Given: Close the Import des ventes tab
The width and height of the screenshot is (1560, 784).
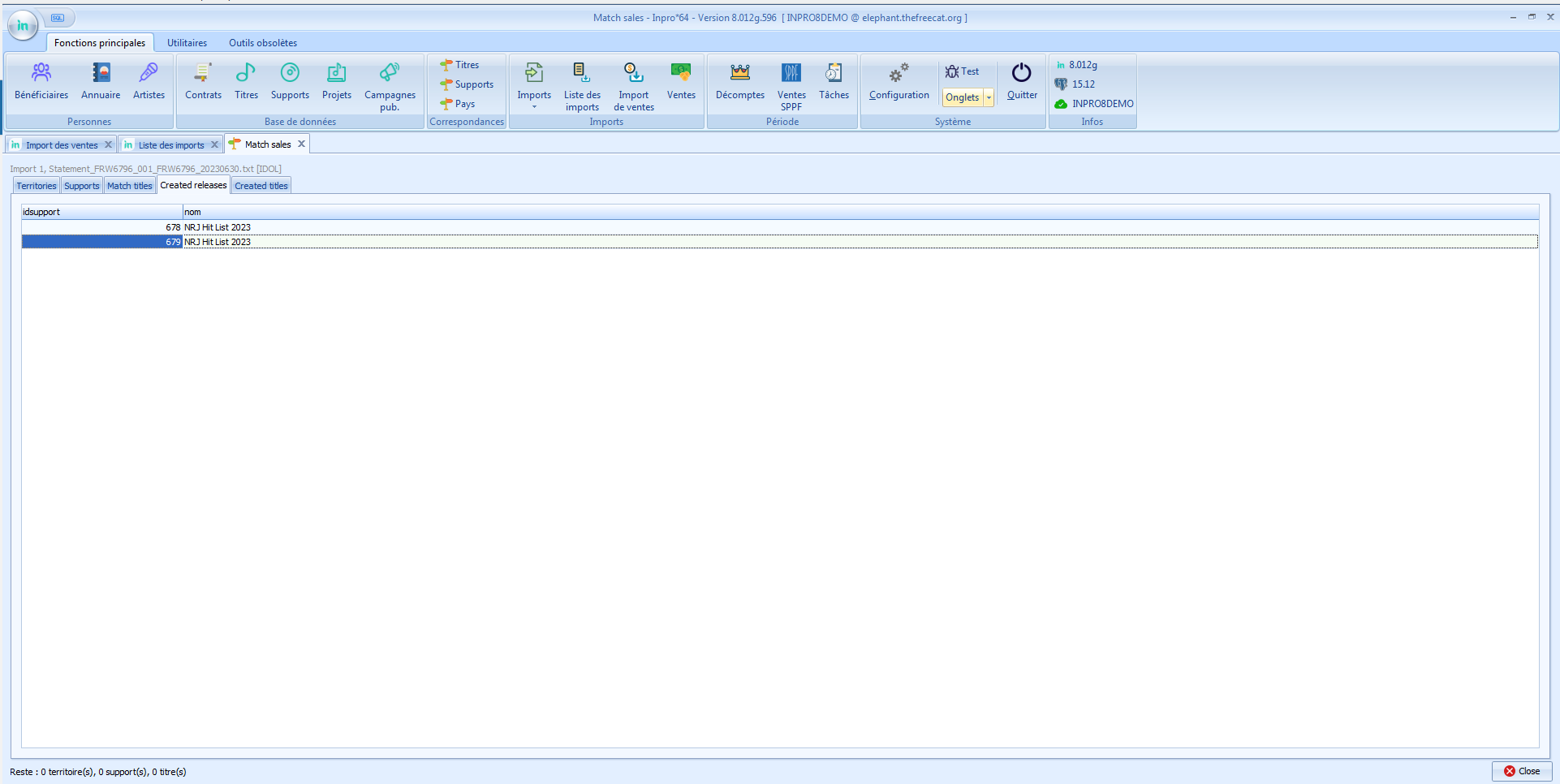Looking at the screenshot, I should click(x=108, y=144).
